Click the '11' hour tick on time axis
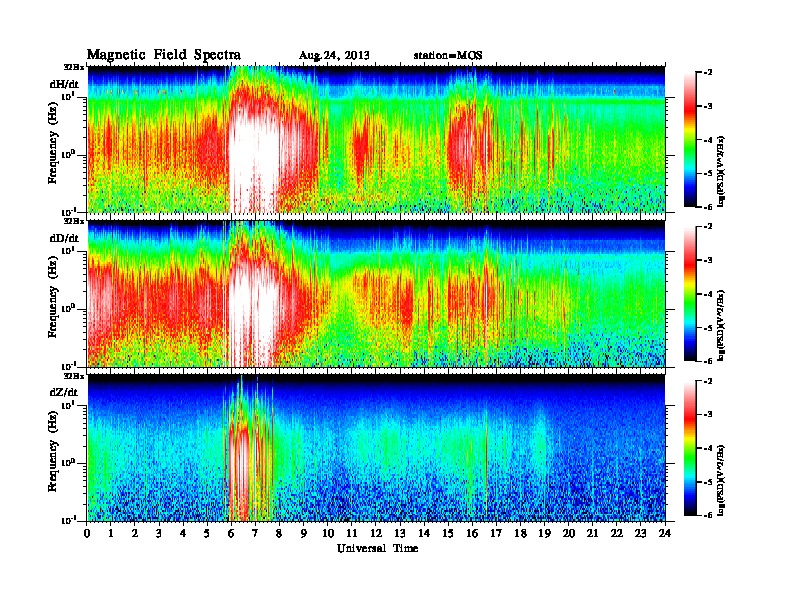792x612 pixels. pos(352,533)
